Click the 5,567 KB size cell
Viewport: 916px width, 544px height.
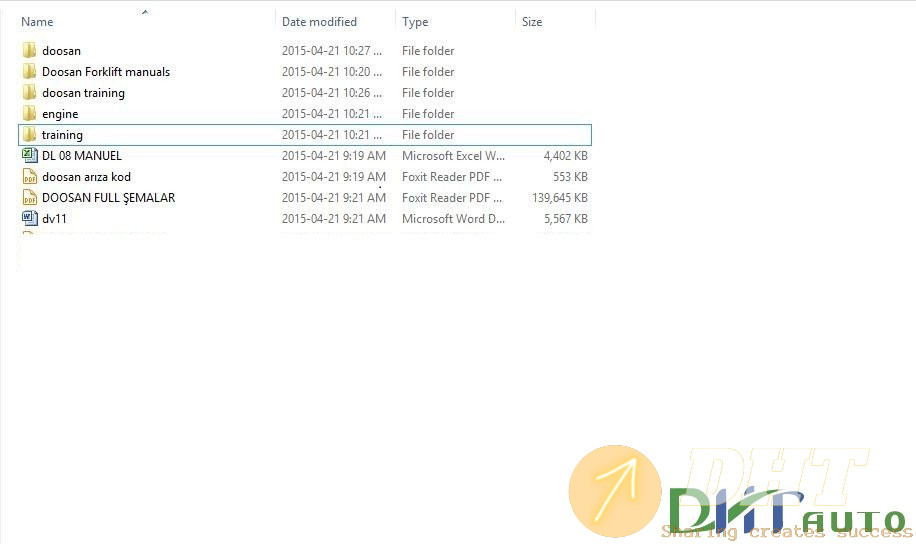[x=565, y=219]
